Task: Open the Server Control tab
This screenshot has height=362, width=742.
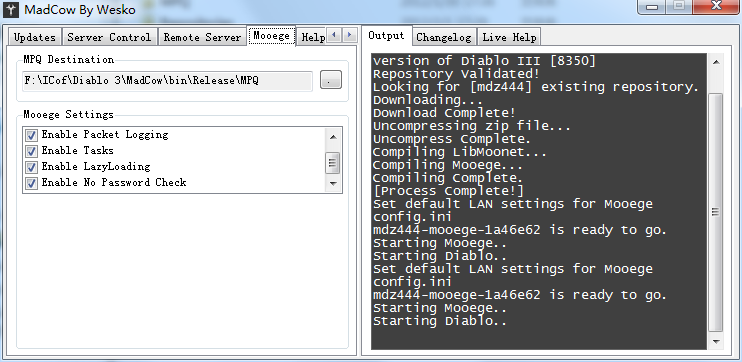Action: pyautogui.click(x=109, y=37)
